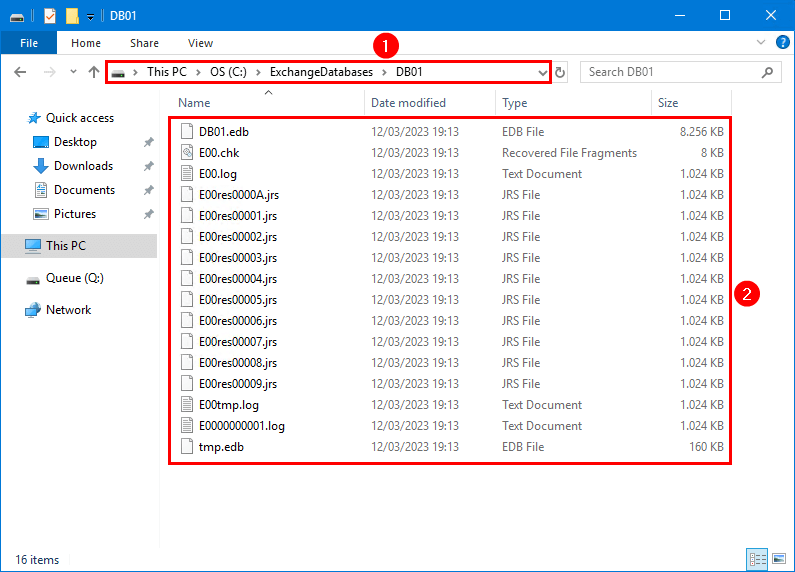Viewport: 795px width, 572px height.
Task: Switch to Details view in status bar
Action: click(x=757, y=559)
